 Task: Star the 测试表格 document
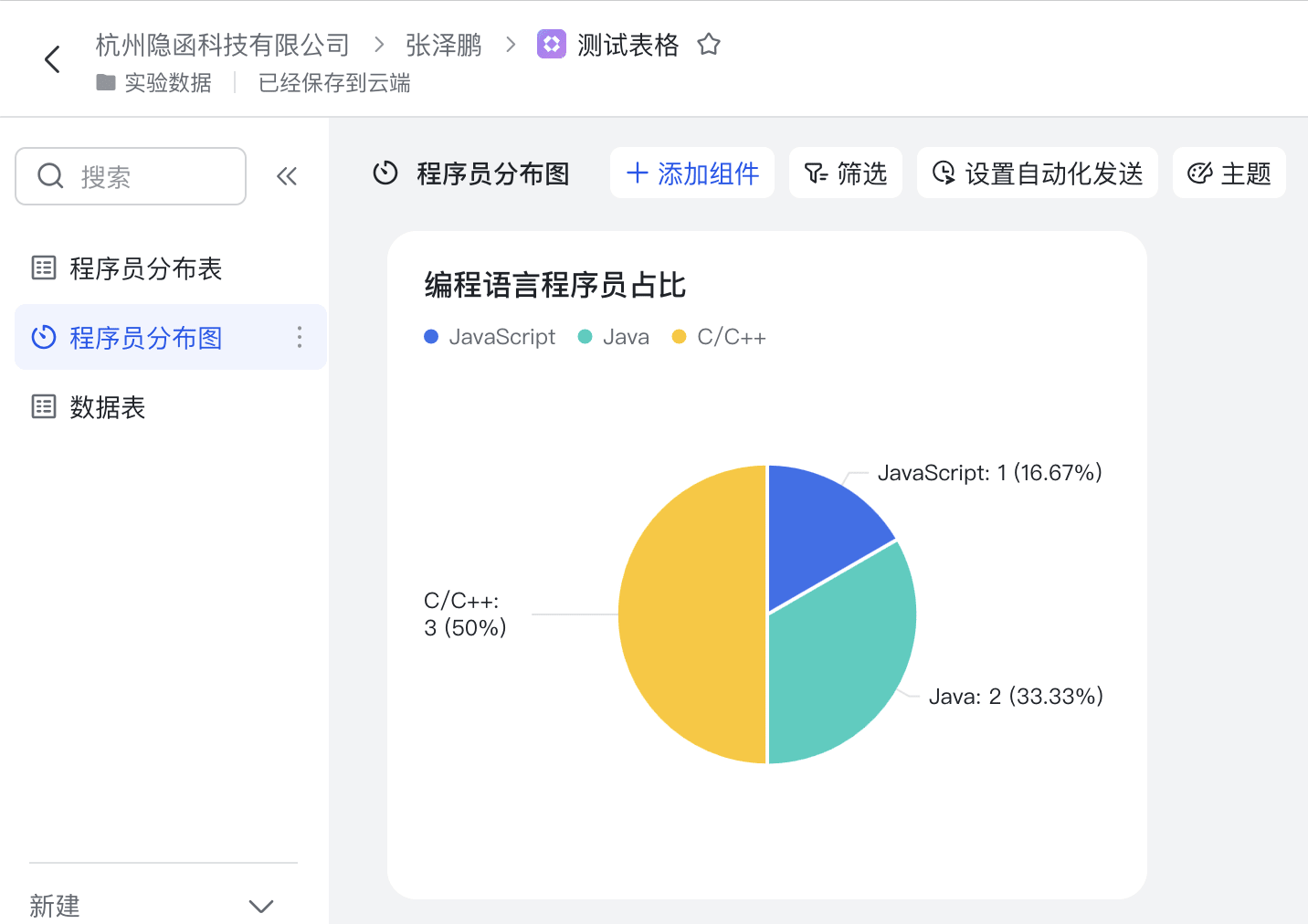(709, 44)
